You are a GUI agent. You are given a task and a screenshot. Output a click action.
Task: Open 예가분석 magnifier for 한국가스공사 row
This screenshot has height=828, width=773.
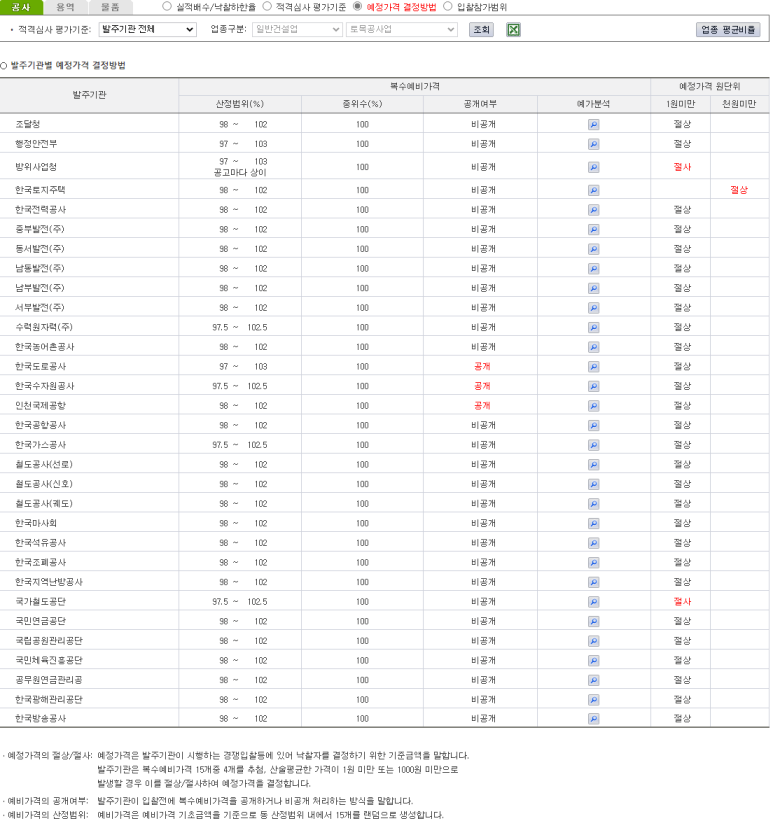593,445
